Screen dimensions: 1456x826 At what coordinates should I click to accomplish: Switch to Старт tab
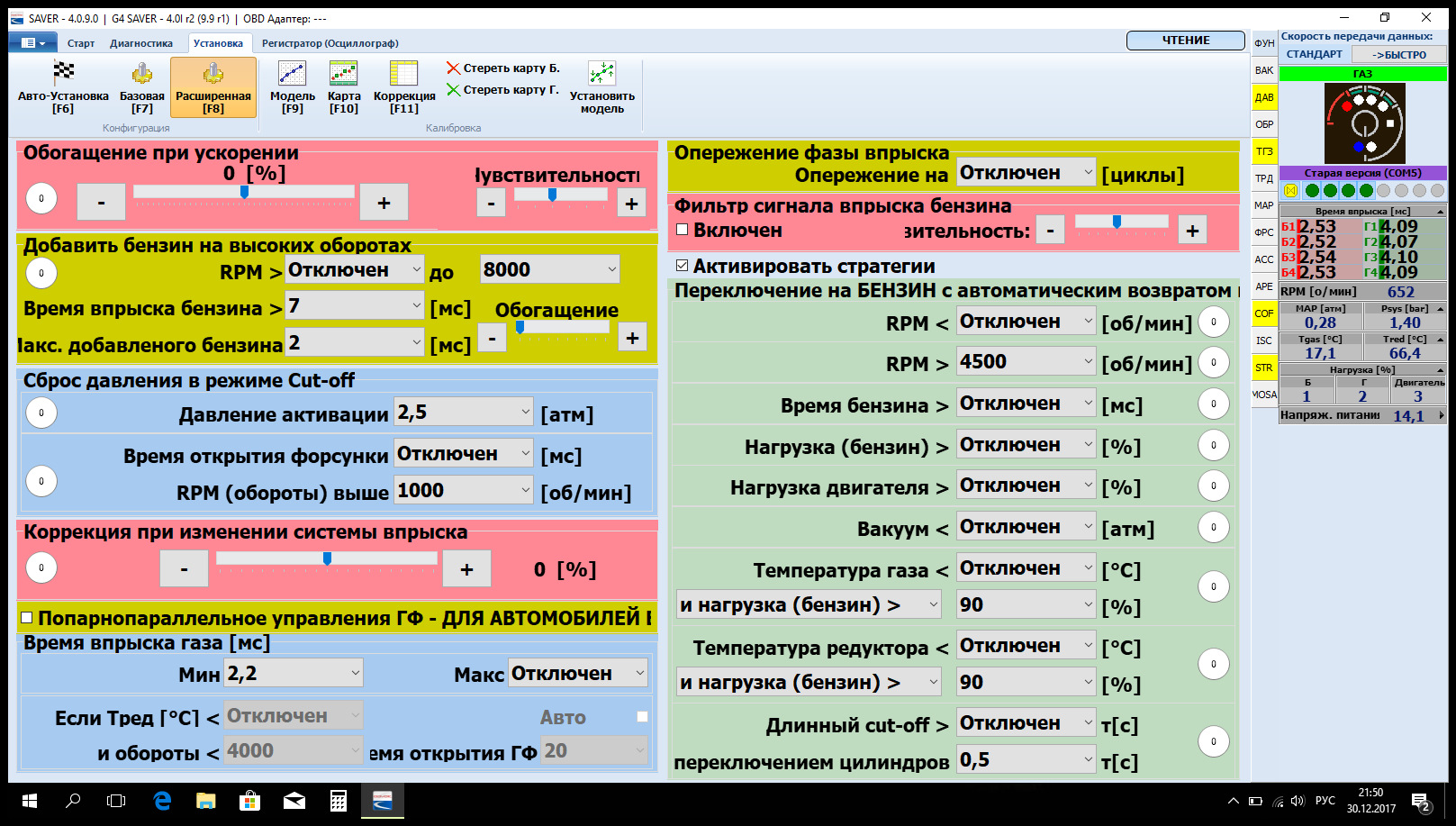[81, 43]
